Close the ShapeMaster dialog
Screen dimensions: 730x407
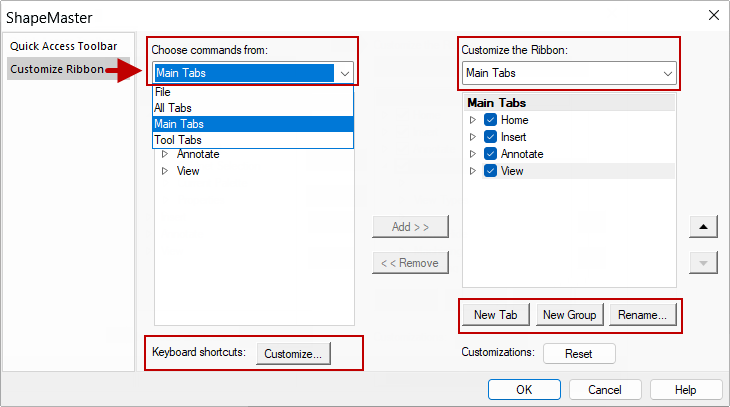point(714,15)
